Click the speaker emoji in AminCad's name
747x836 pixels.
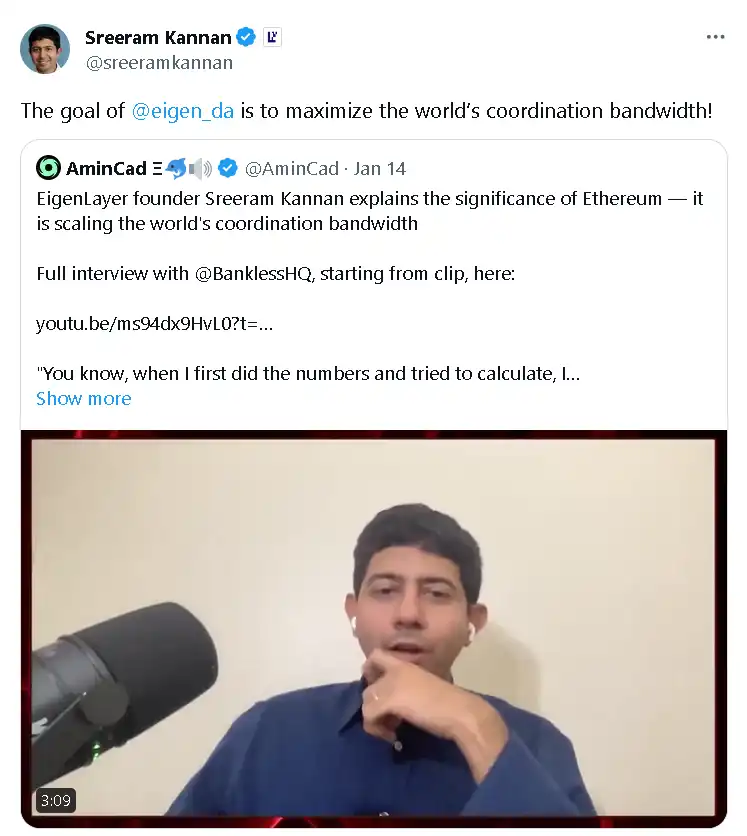pos(200,169)
